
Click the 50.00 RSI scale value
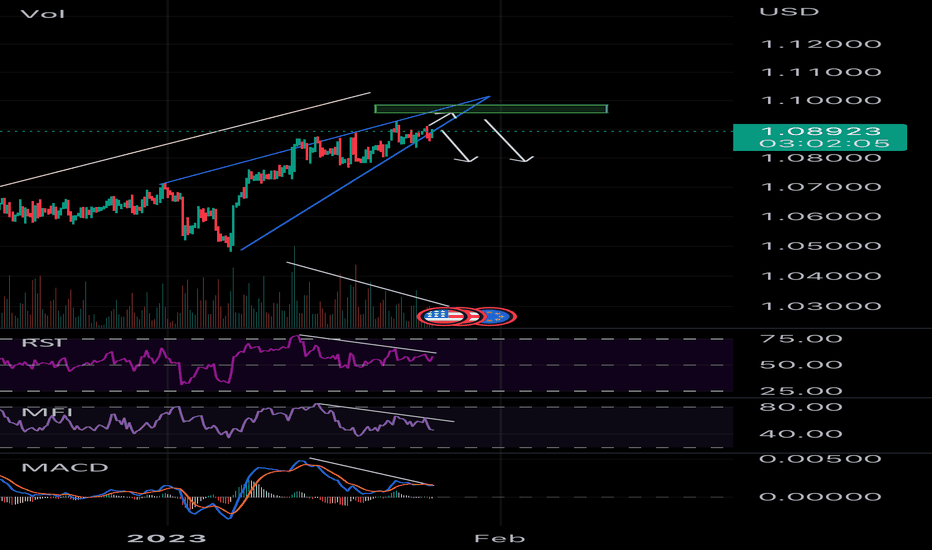(801, 364)
